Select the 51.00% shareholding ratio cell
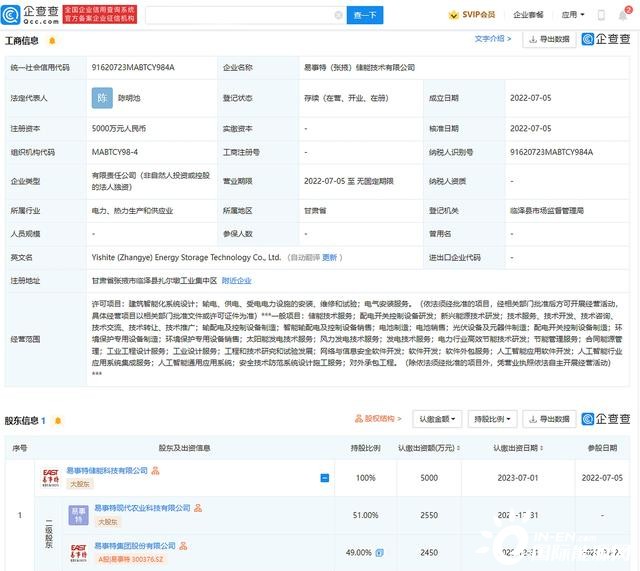The width and height of the screenshot is (640, 571). (366, 515)
